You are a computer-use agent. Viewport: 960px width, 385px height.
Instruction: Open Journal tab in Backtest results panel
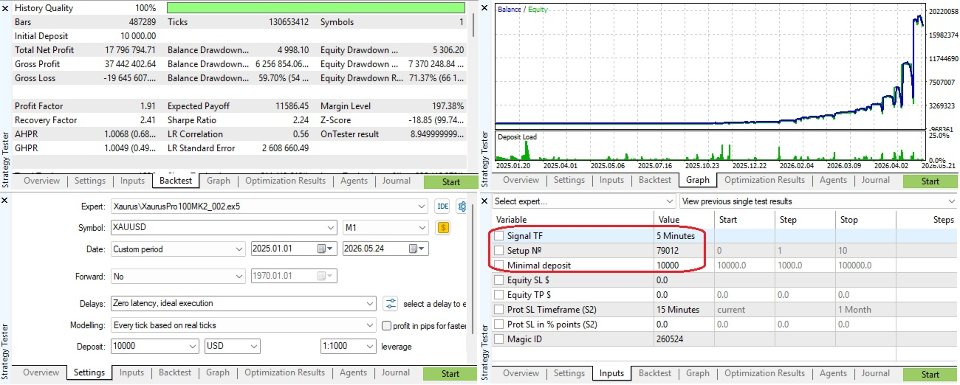(x=396, y=181)
